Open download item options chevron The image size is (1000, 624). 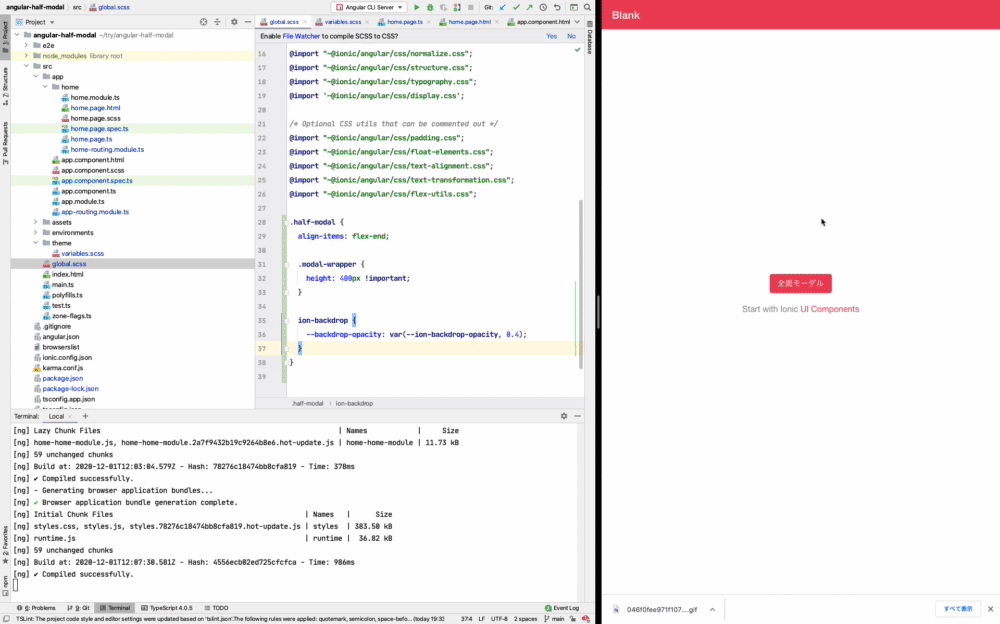[712, 609]
